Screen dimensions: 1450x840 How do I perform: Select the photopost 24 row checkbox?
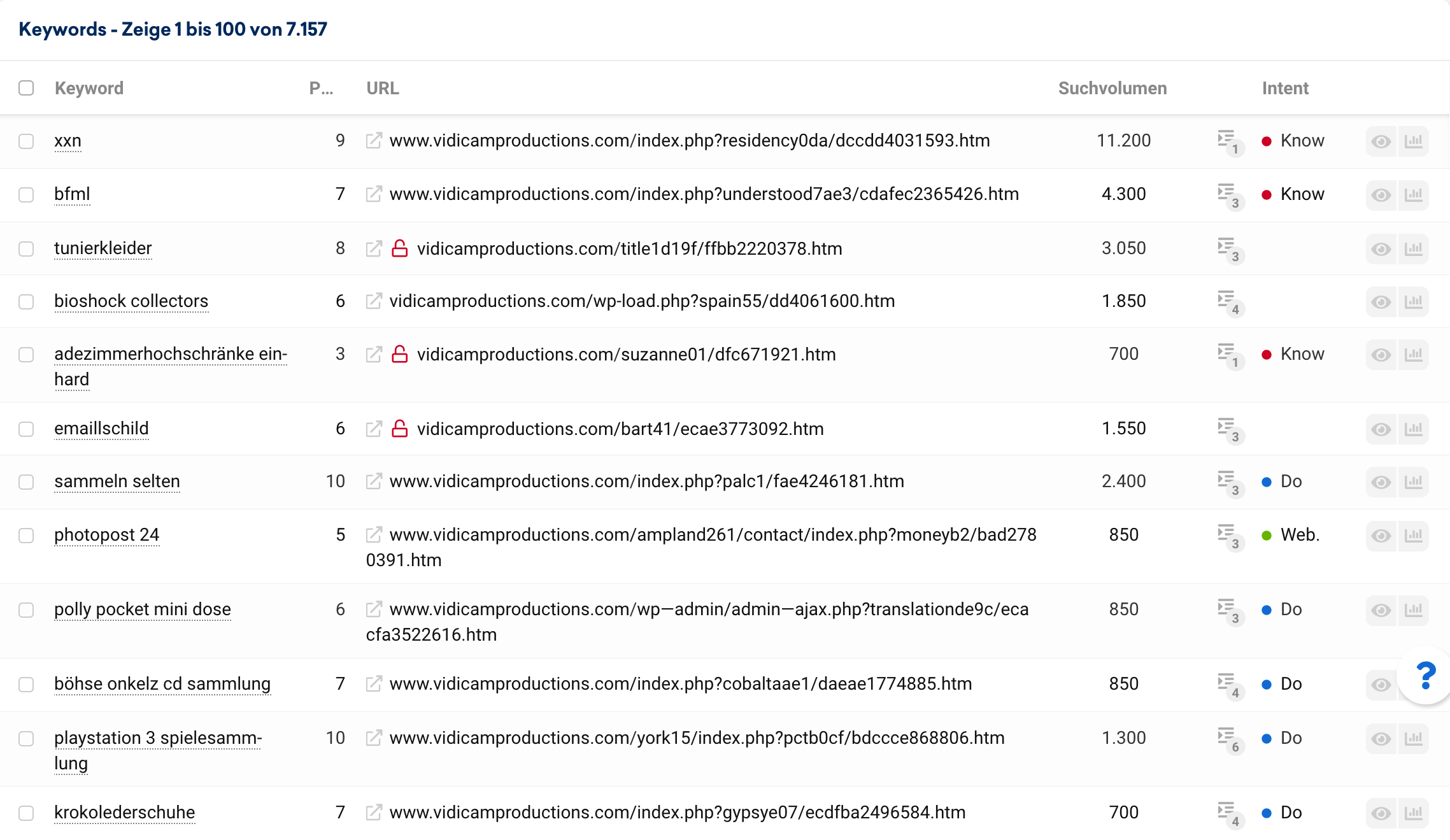pyautogui.click(x=26, y=535)
